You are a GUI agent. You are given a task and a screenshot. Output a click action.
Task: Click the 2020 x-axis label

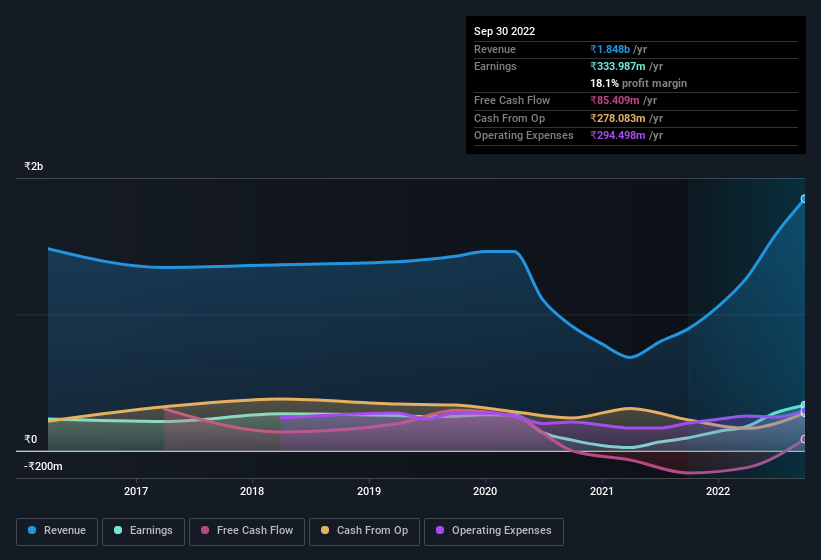point(485,491)
